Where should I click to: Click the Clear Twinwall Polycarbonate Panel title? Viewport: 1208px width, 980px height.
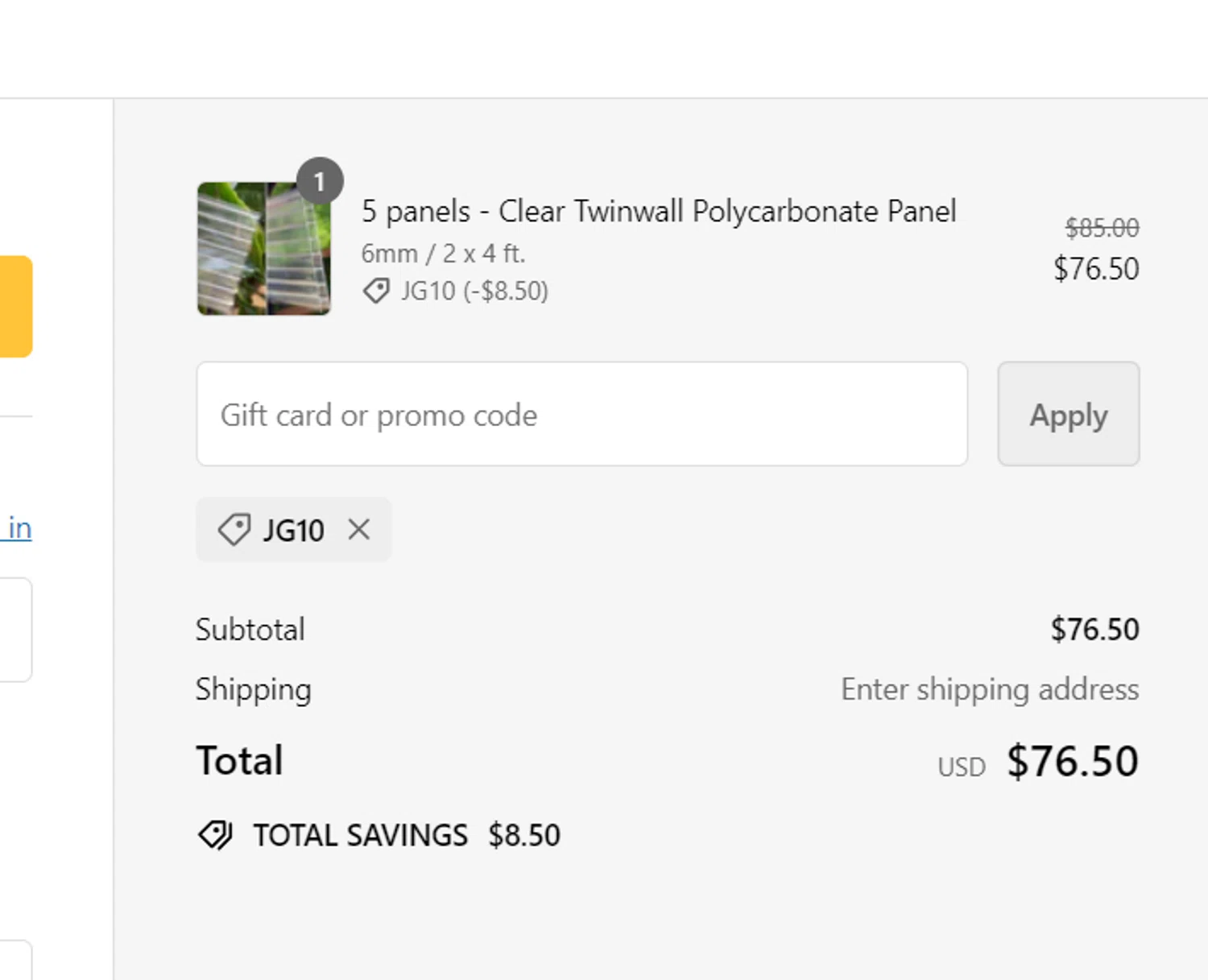658,212
